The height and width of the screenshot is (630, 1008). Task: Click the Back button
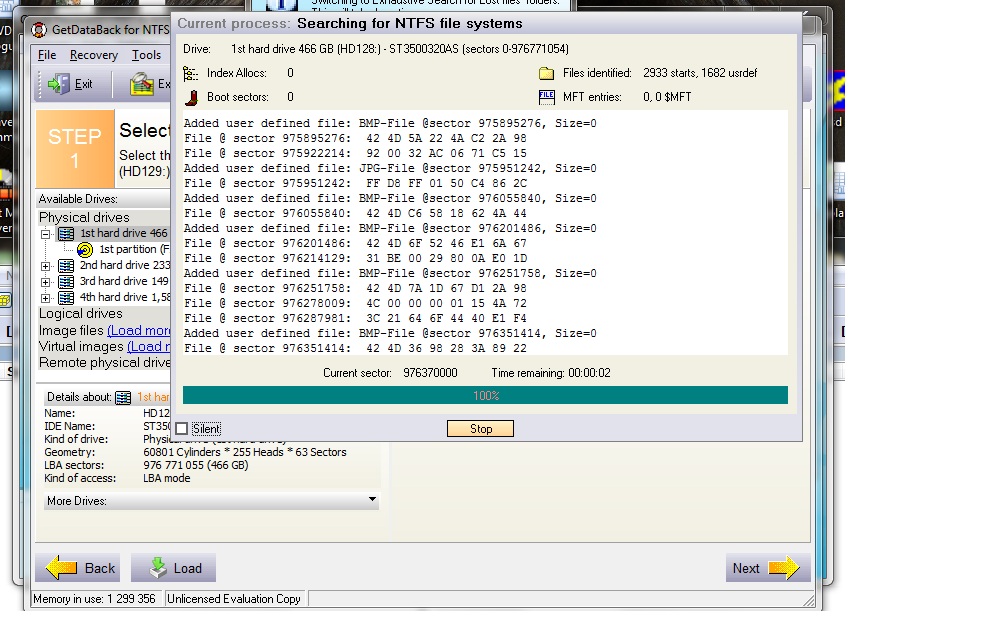[x=80, y=568]
